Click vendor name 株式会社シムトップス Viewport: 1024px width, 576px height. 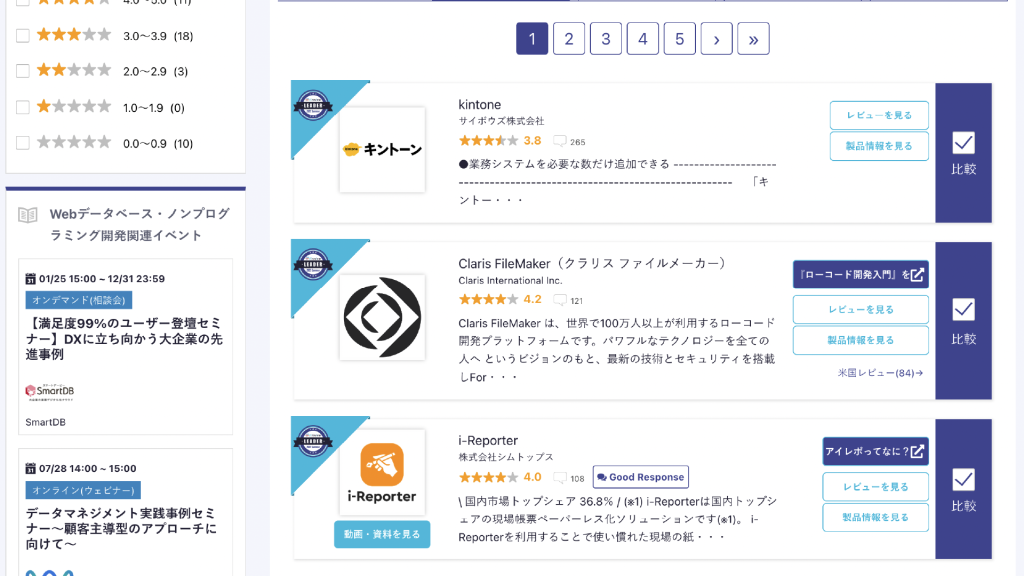tap(506, 457)
